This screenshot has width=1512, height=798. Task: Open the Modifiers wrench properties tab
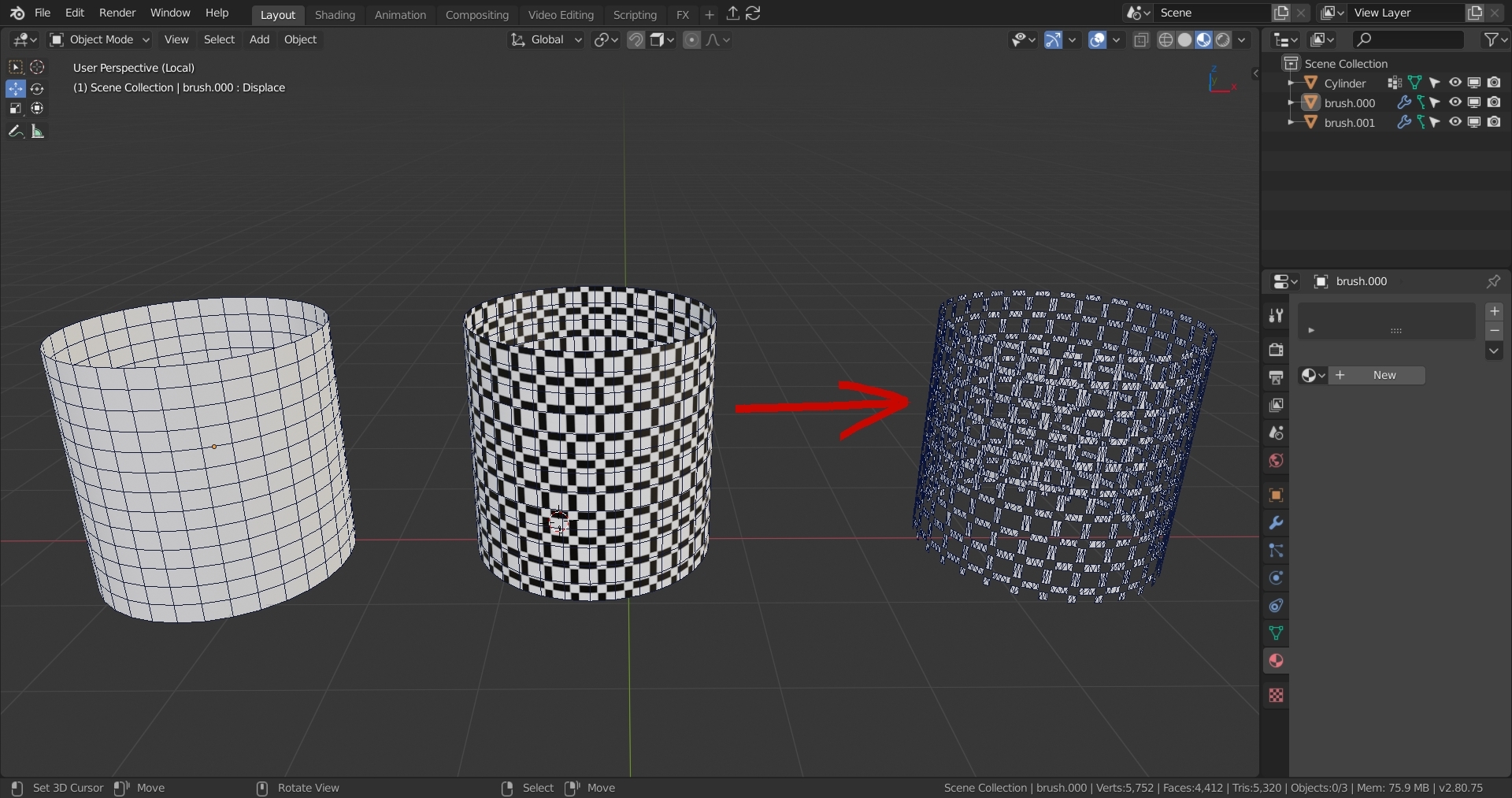1276,523
